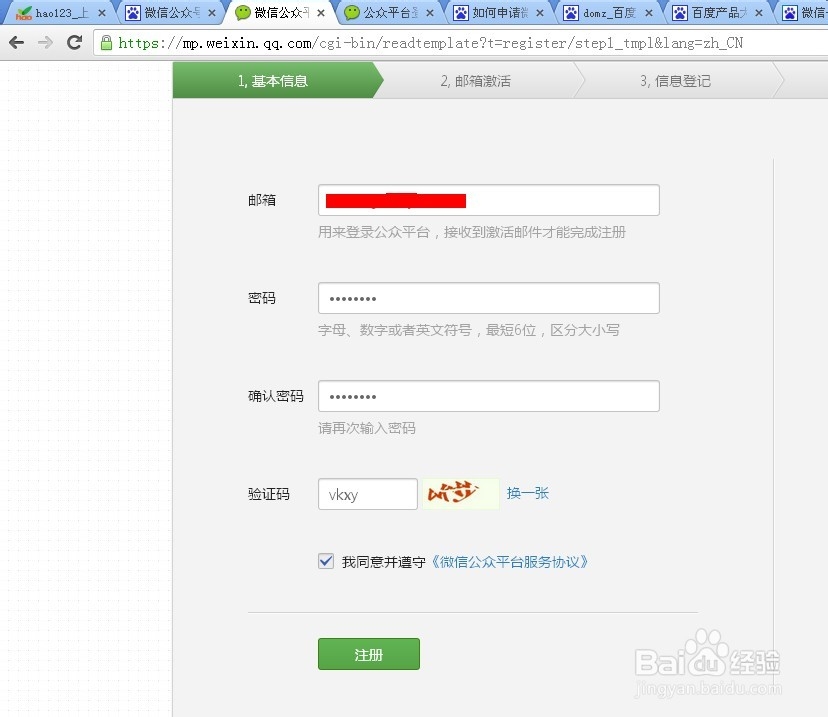Viewport: 828px width, 717px height.
Task: Reload the page with refresh icon
Action: pyautogui.click(x=74, y=42)
